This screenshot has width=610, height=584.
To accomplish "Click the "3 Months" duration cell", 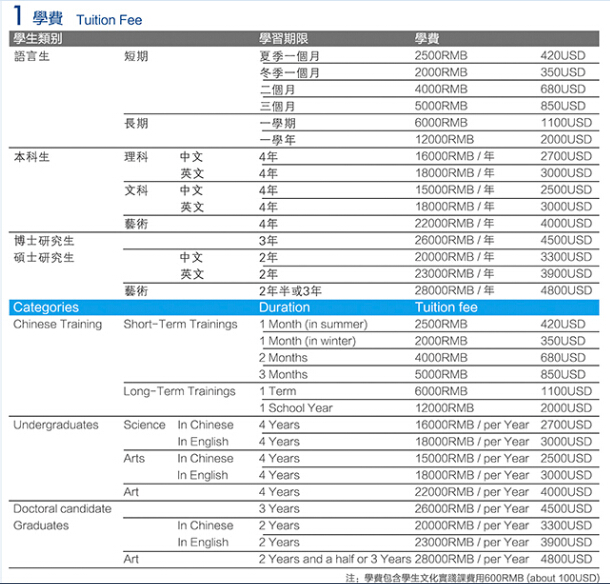I will 283,375.
